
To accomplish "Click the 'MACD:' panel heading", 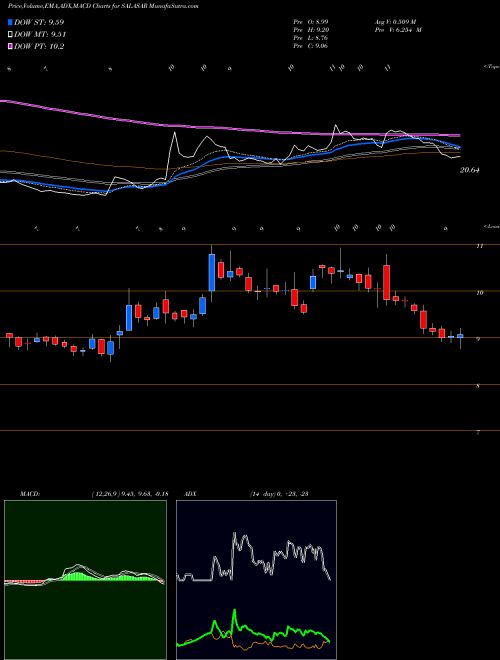I will click(x=30, y=494).
